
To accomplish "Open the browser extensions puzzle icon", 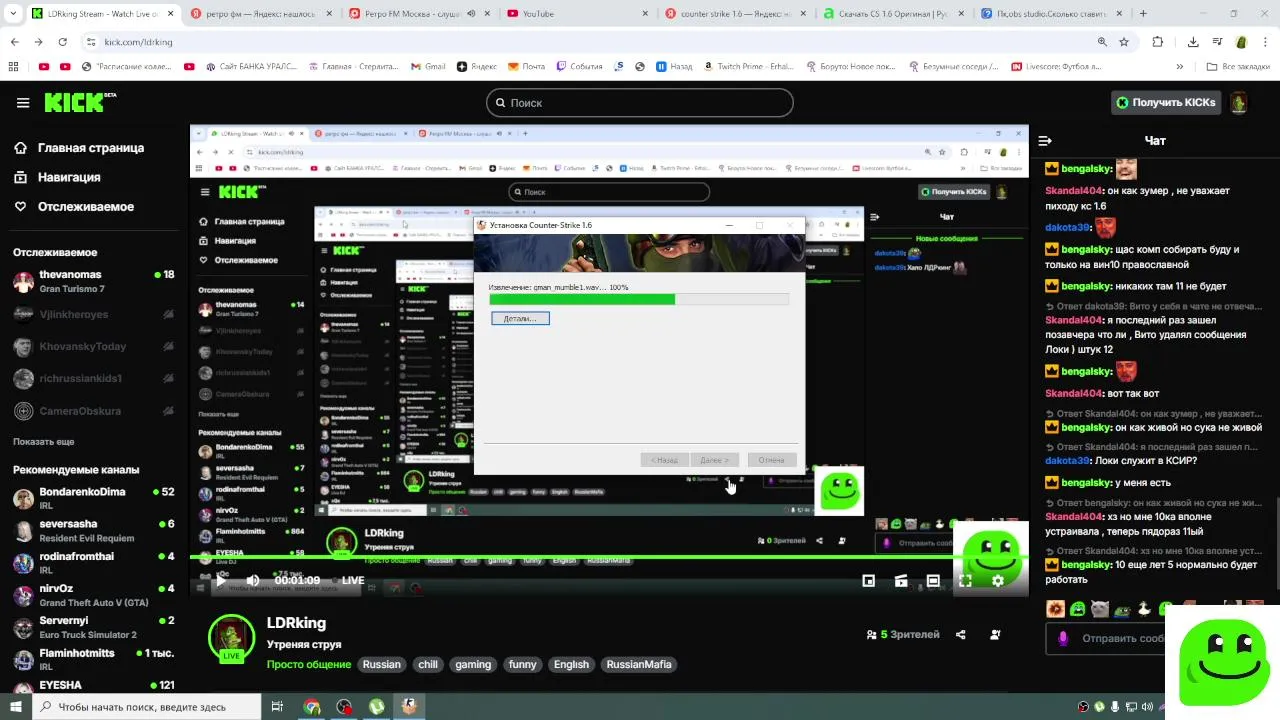I will coord(1158,42).
